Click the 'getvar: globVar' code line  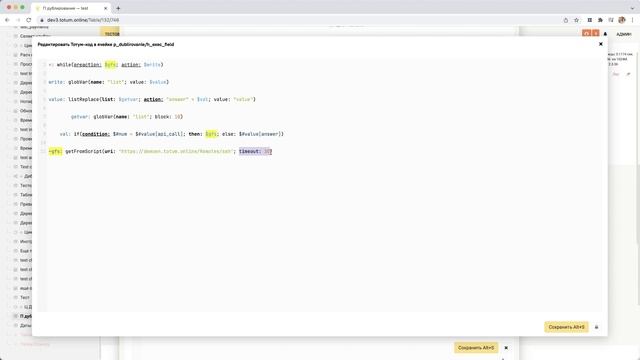(x=127, y=117)
